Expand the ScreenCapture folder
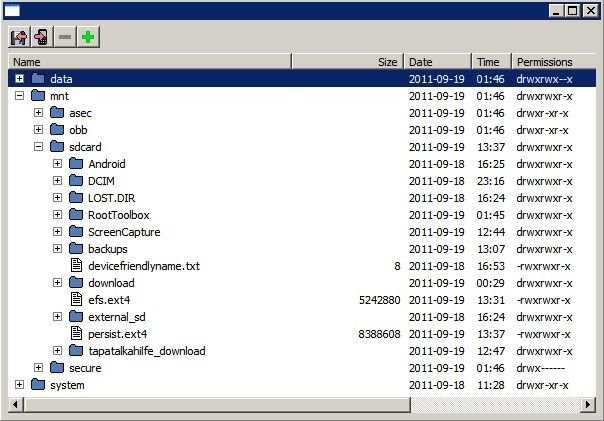The width and height of the screenshot is (604, 421). pyautogui.click(x=57, y=231)
